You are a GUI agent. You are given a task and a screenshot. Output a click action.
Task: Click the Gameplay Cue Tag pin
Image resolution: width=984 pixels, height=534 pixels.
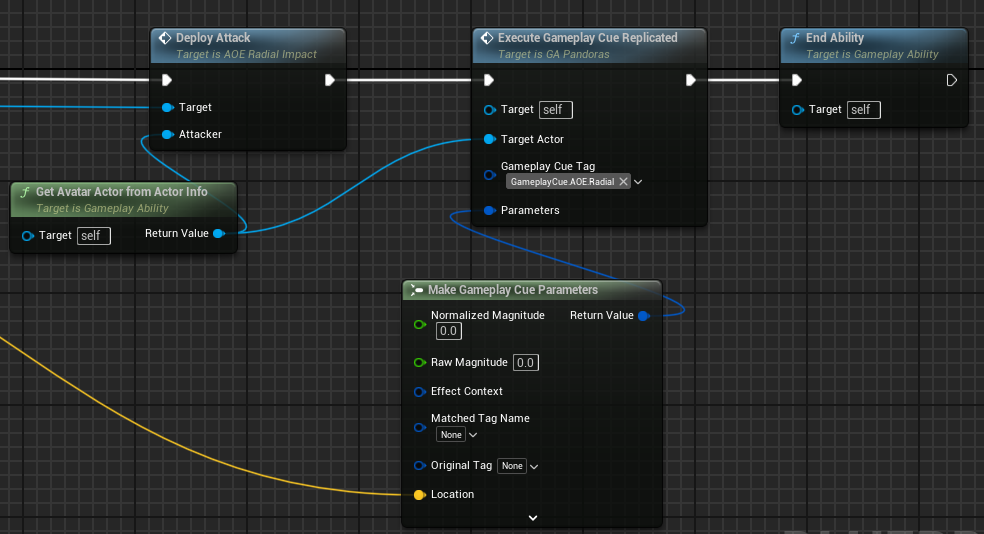tap(489, 175)
